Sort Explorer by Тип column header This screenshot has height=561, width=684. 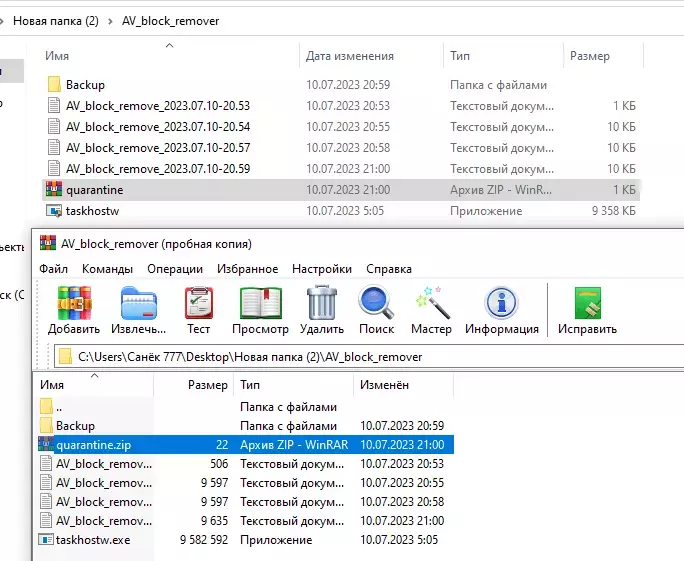pyautogui.click(x=503, y=55)
